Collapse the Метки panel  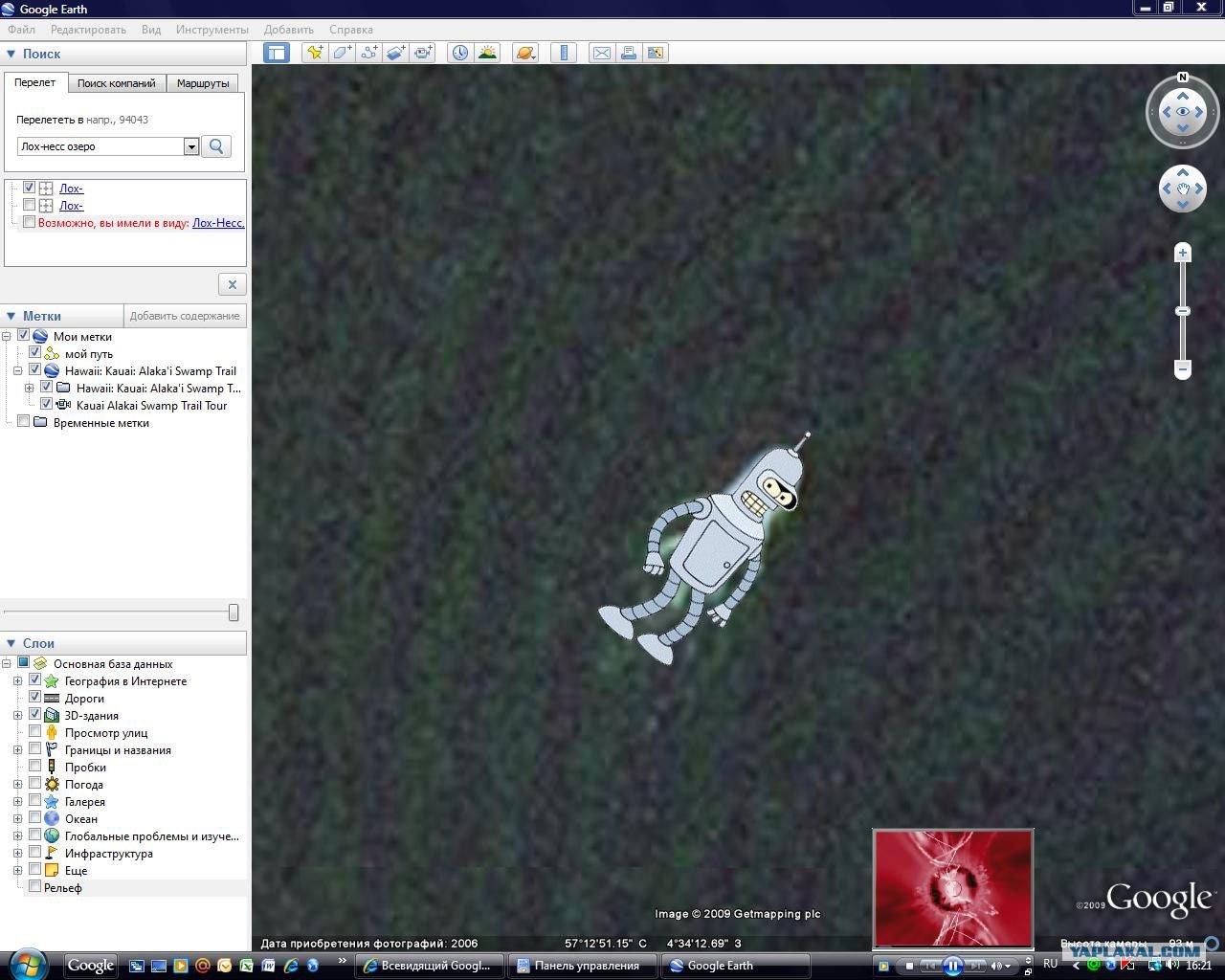(11, 316)
